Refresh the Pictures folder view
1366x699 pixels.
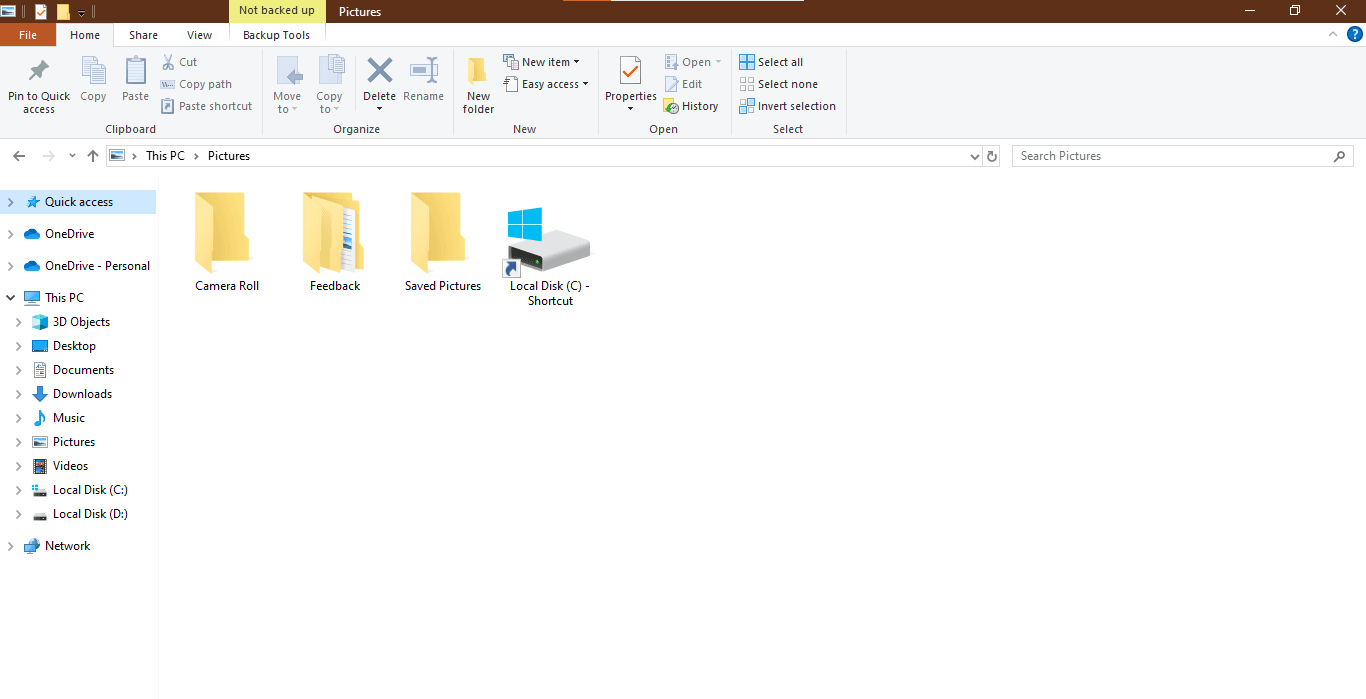pos(991,156)
